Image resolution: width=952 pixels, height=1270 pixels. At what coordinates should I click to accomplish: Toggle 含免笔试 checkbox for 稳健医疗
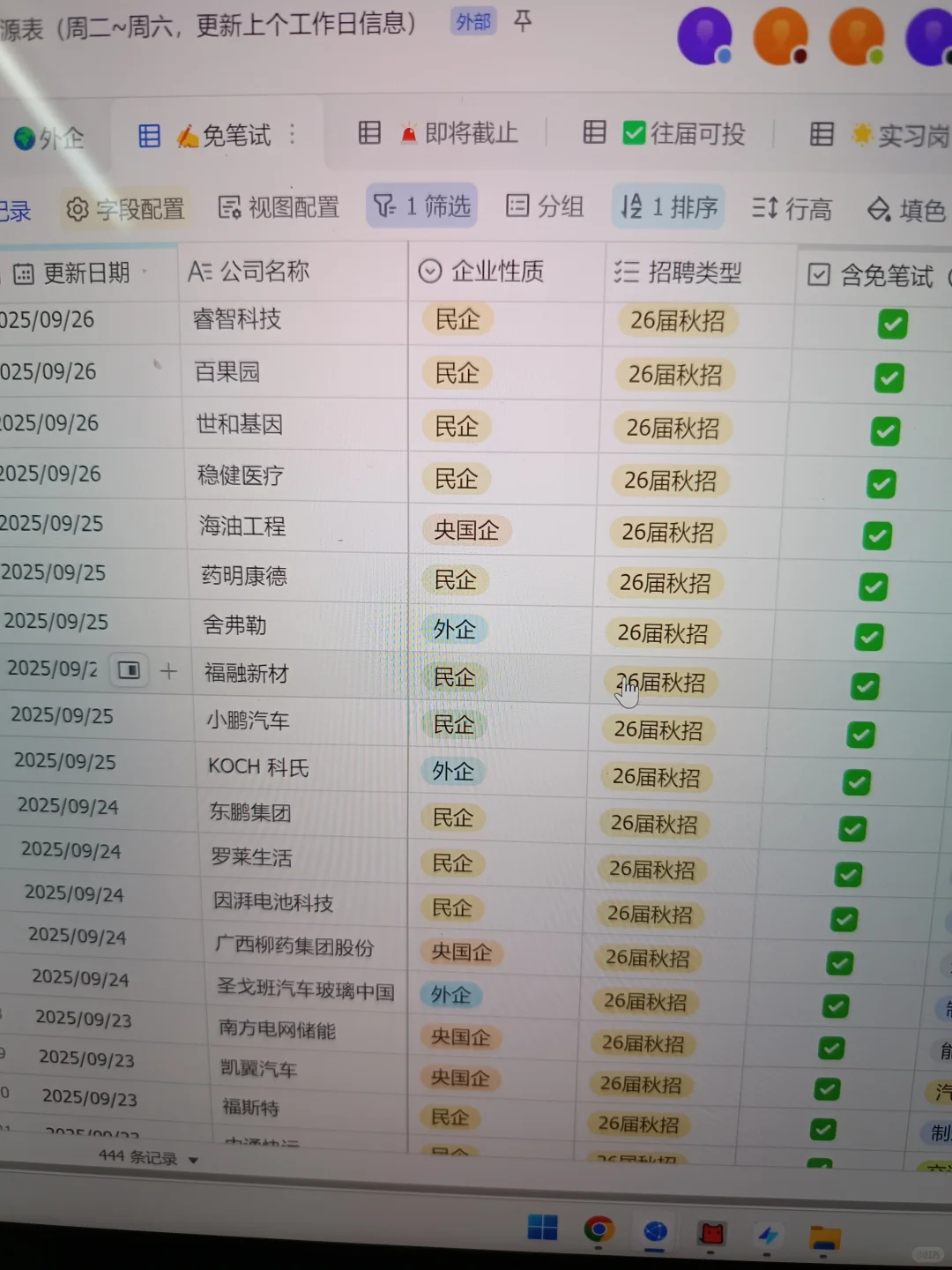[881, 483]
